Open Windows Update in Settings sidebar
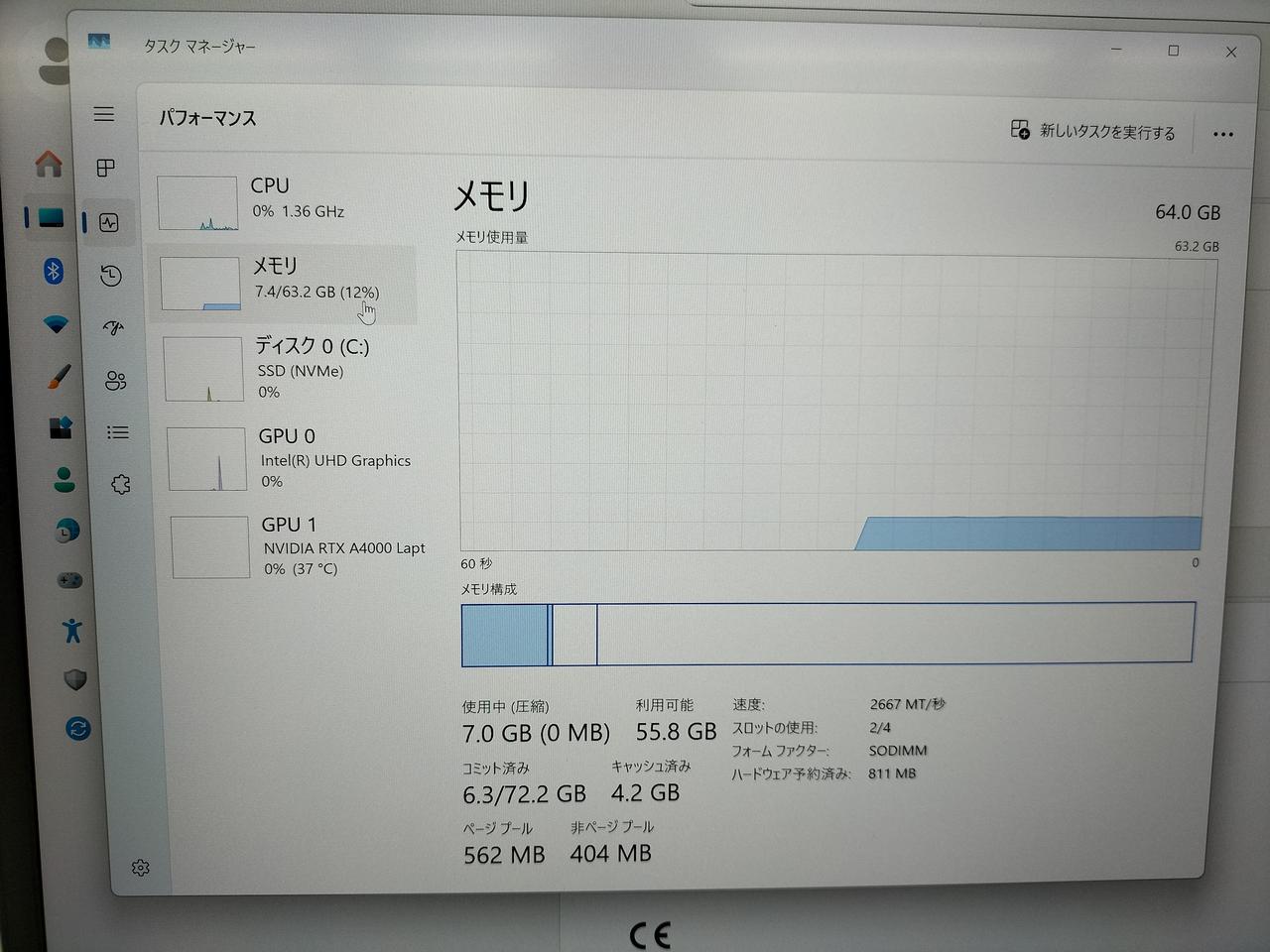This screenshot has width=1270, height=952. (x=77, y=729)
